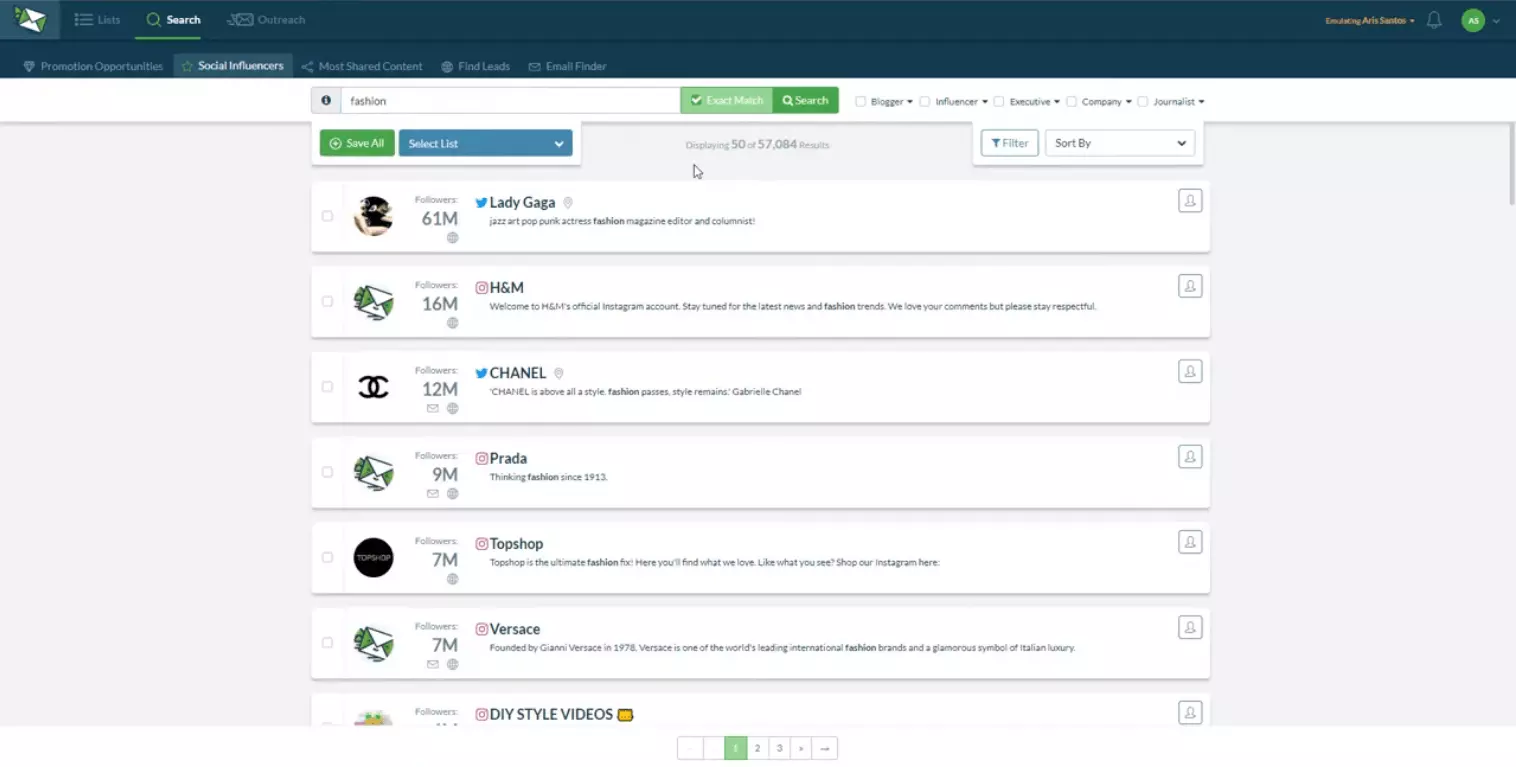Screen dimensions: 1516x767
Task: Click the green Search button
Action: (x=806, y=100)
